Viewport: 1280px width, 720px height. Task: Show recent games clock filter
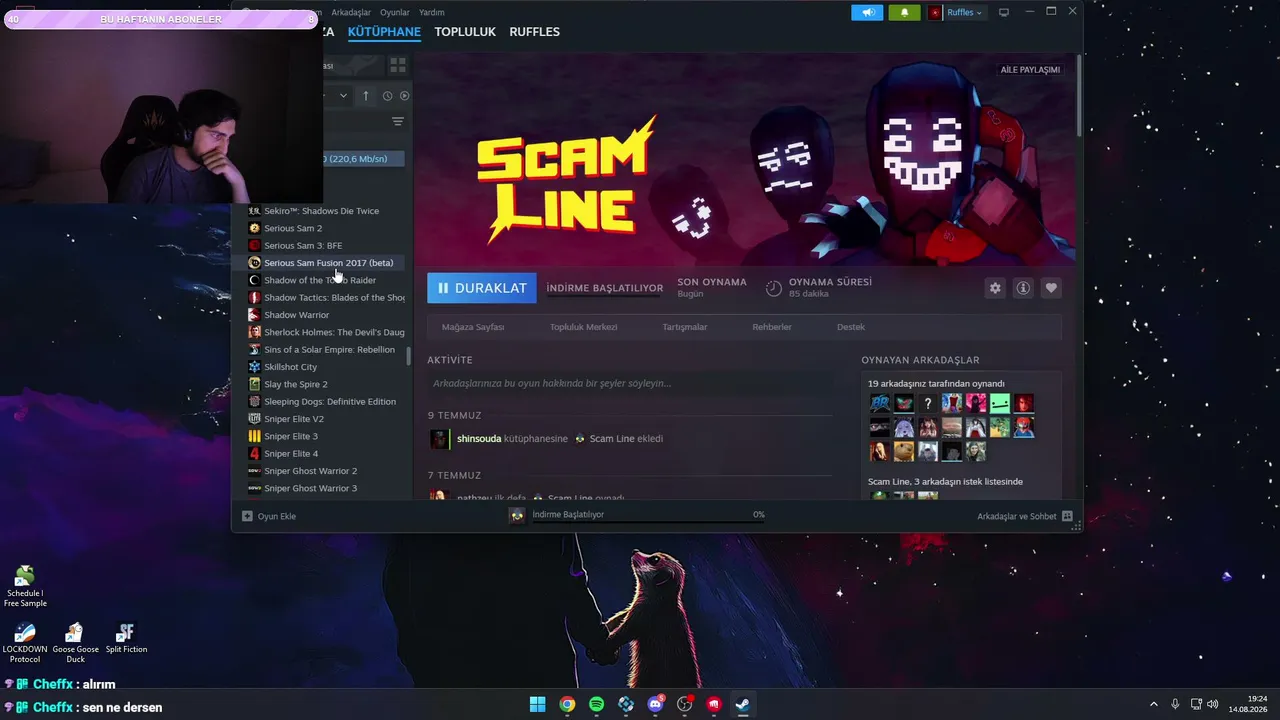pyautogui.click(x=387, y=96)
